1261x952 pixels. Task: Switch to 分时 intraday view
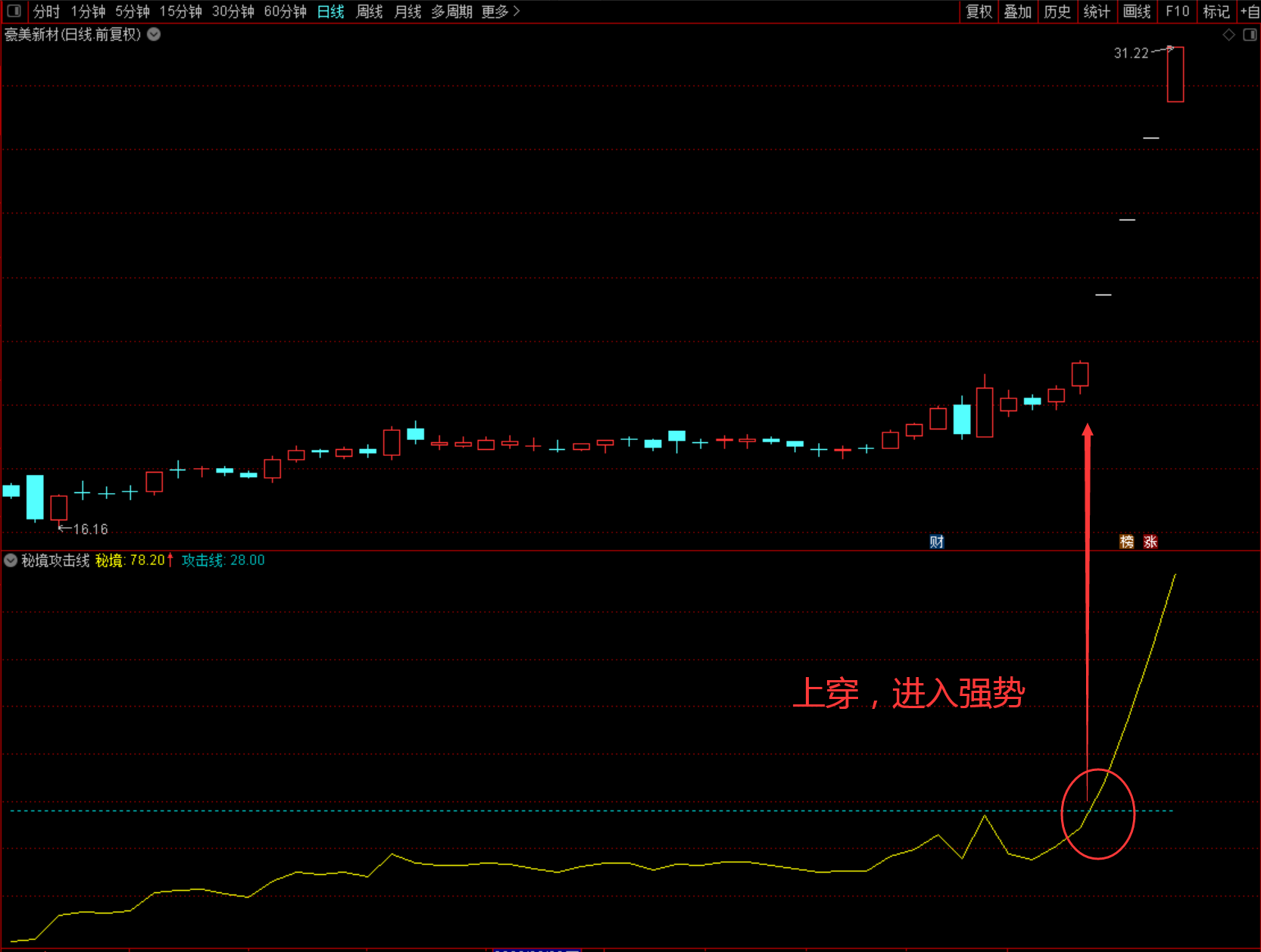(x=46, y=11)
